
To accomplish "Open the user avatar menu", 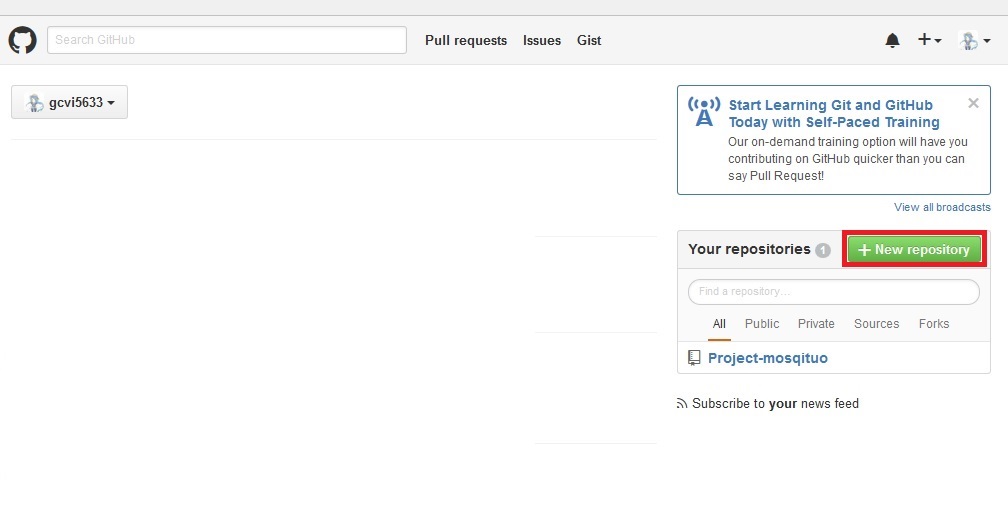I will [x=974, y=40].
